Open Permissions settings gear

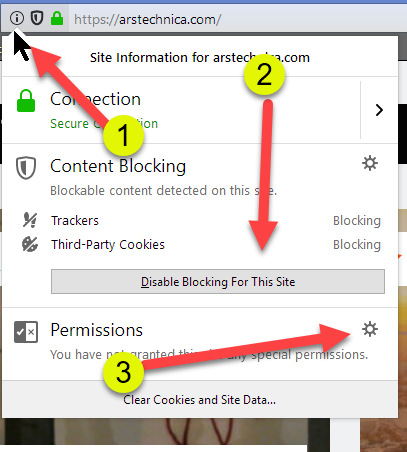pyautogui.click(x=370, y=329)
